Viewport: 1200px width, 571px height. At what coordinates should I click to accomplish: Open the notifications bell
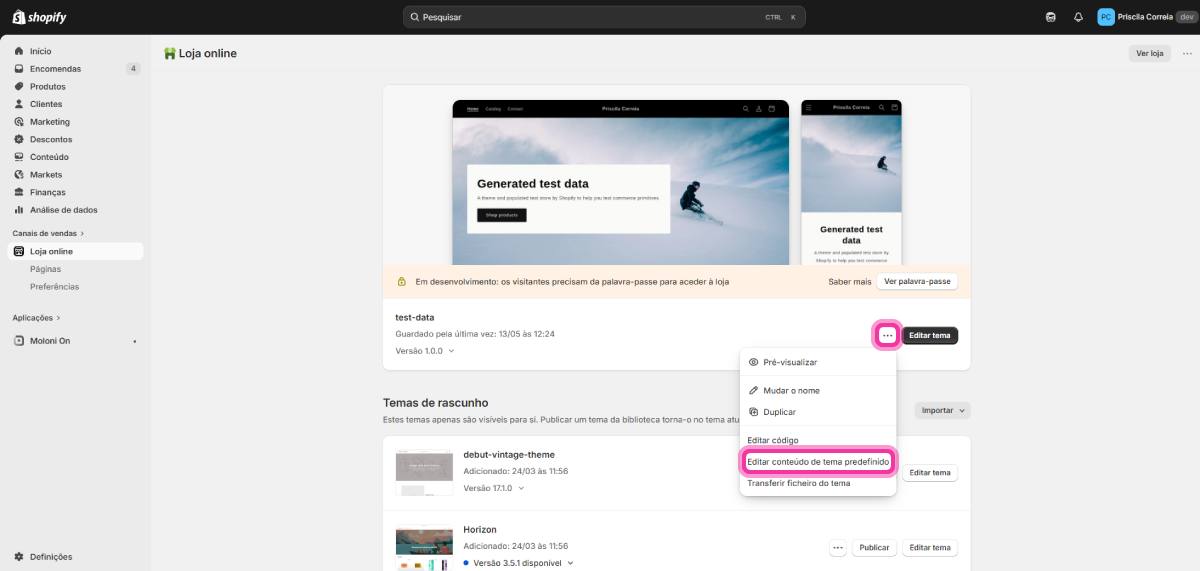coord(1078,17)
